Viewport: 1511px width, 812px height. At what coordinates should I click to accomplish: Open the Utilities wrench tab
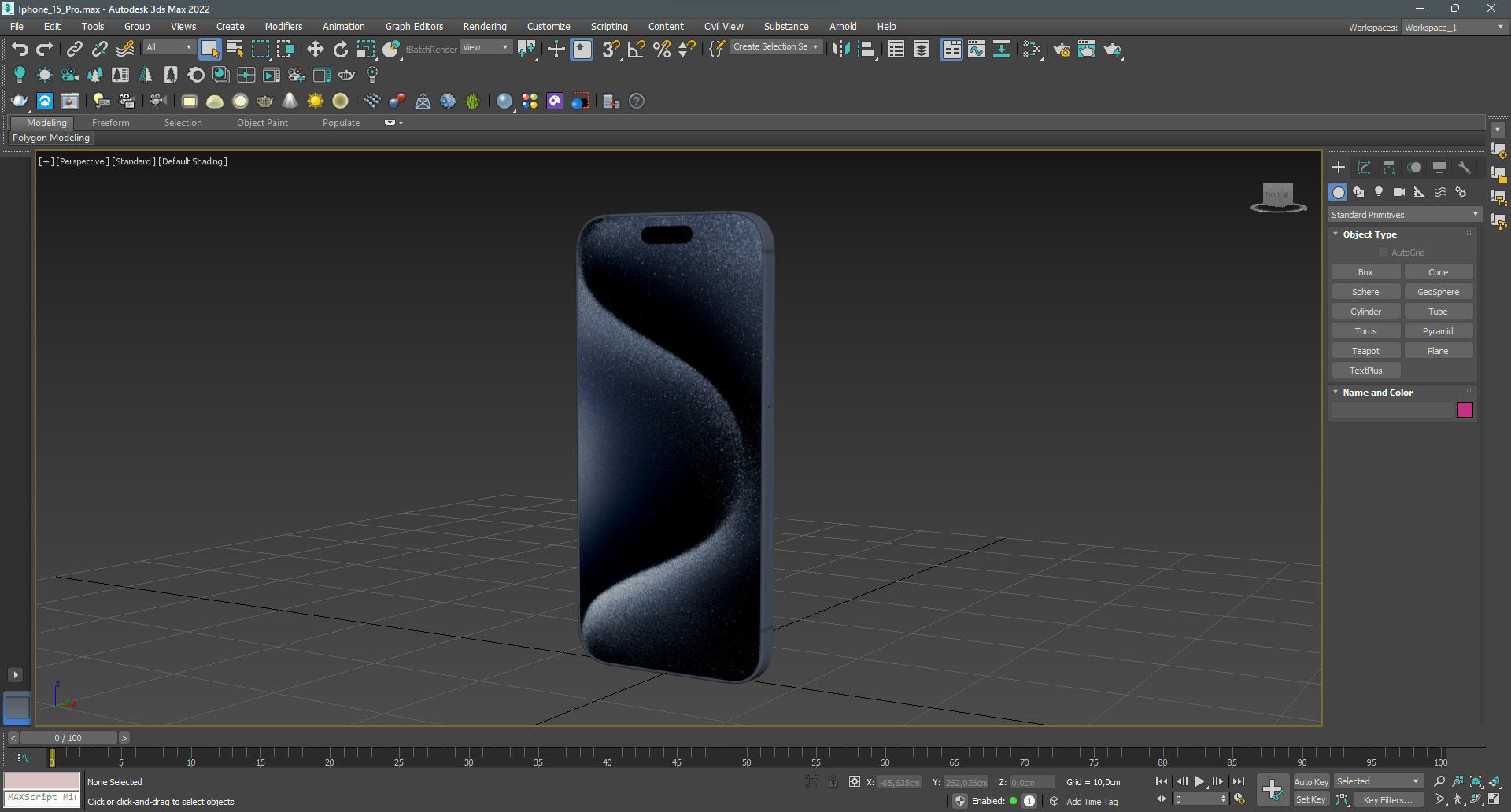coord(1465,168)
